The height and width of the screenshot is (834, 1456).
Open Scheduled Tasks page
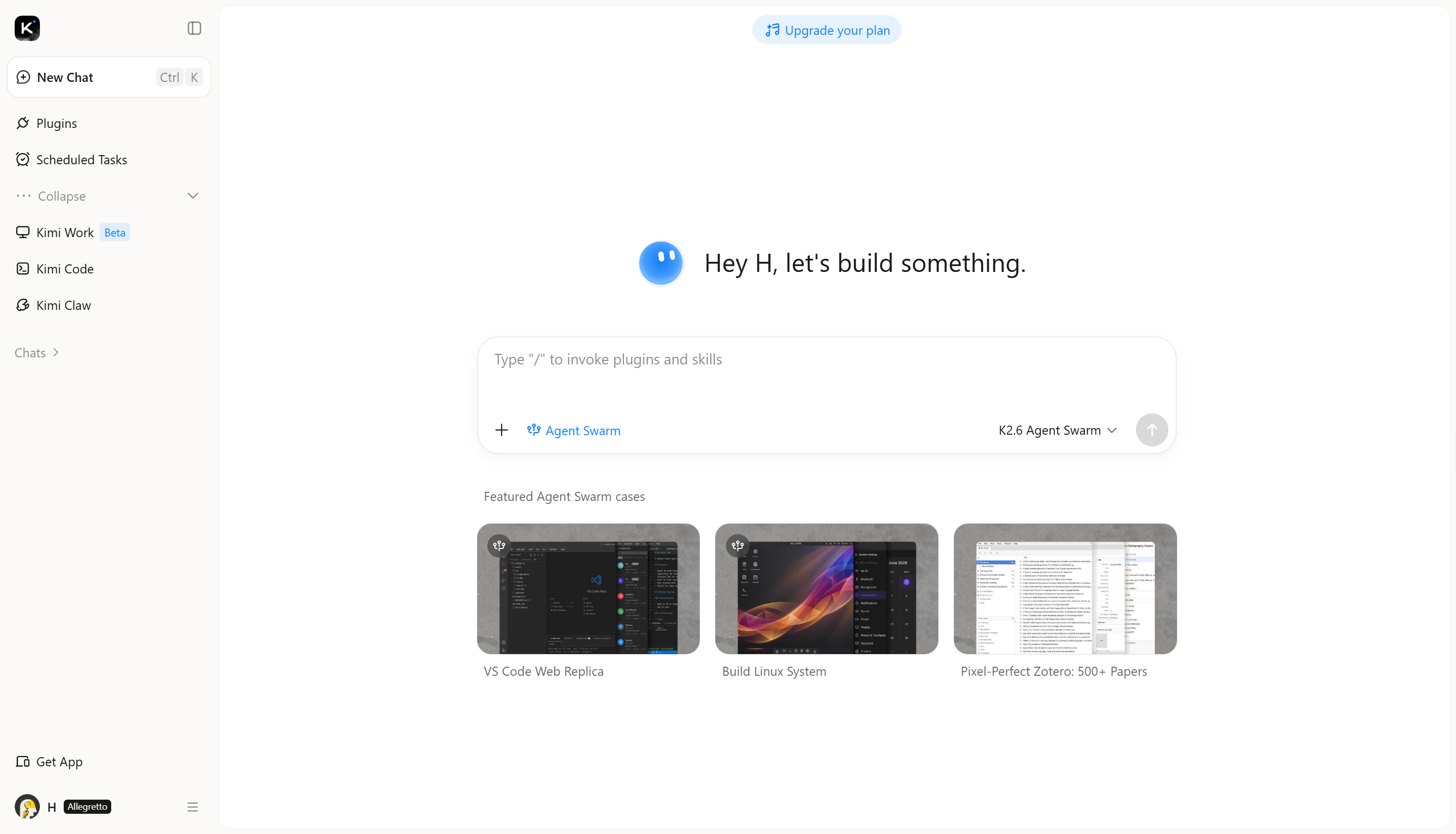pyautogui.click(x=109, y=160)
